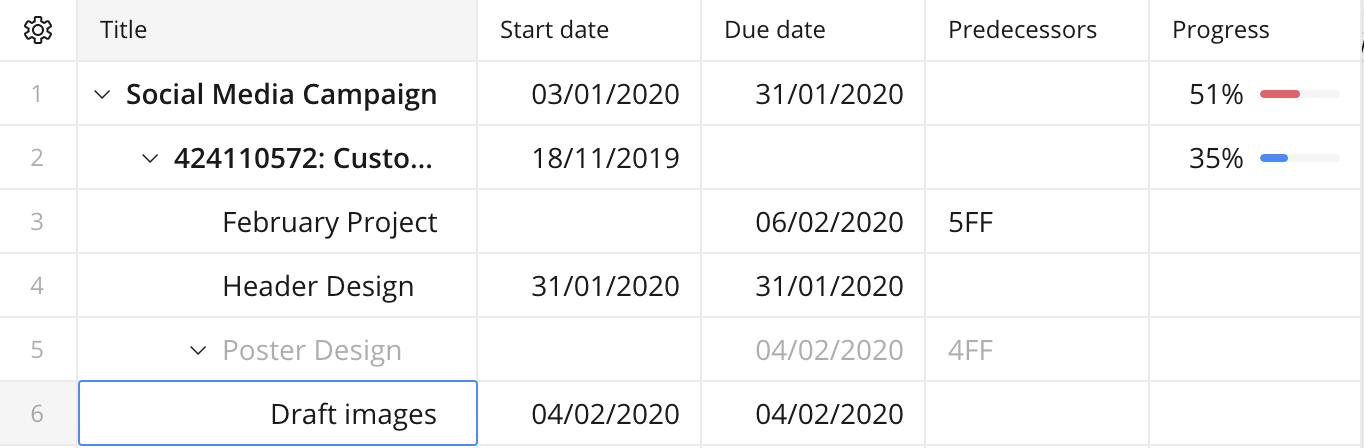Open the Header Design task
Screen dimensions: 1364x448
tap(318, 287)
